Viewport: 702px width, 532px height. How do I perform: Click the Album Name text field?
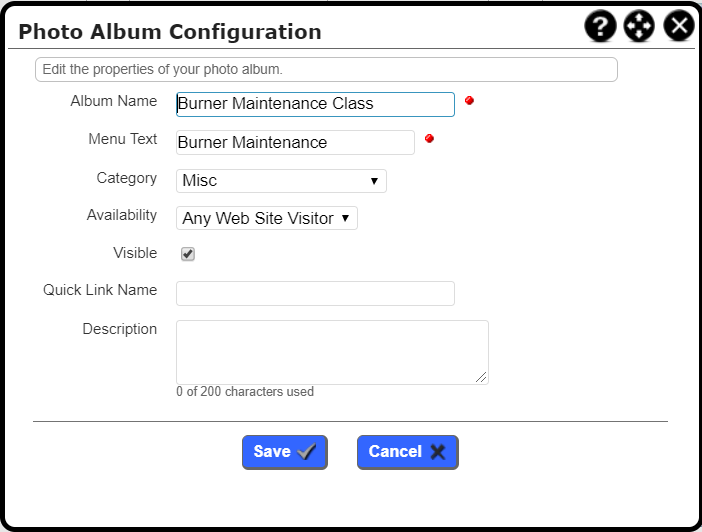coord(315,104)
